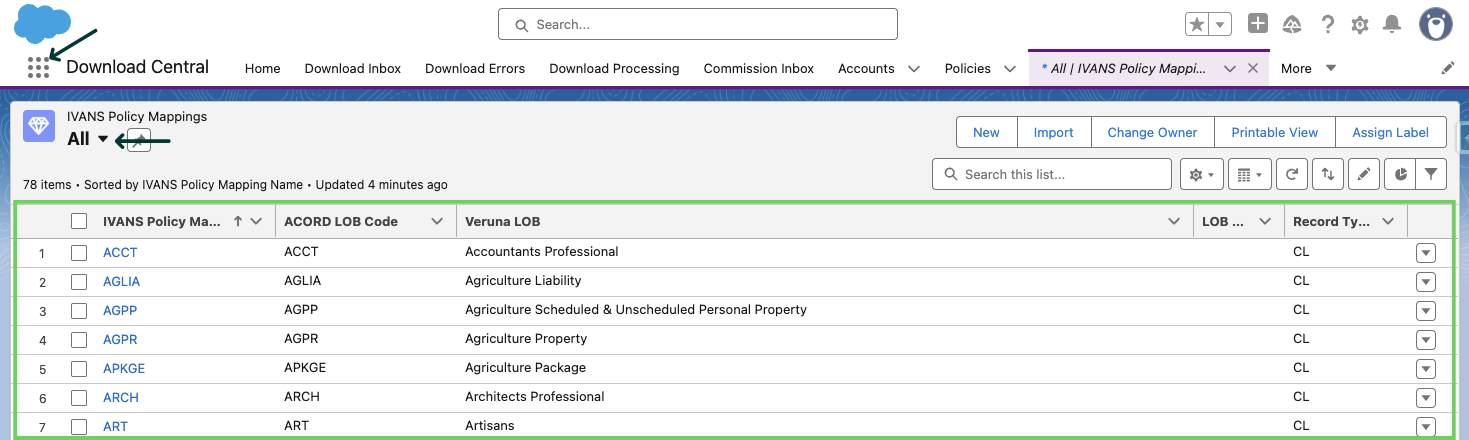Open the More navigation dropdown
Image resolution: width=1469 pixels, height=440 pixels.
pos(1309,68)
